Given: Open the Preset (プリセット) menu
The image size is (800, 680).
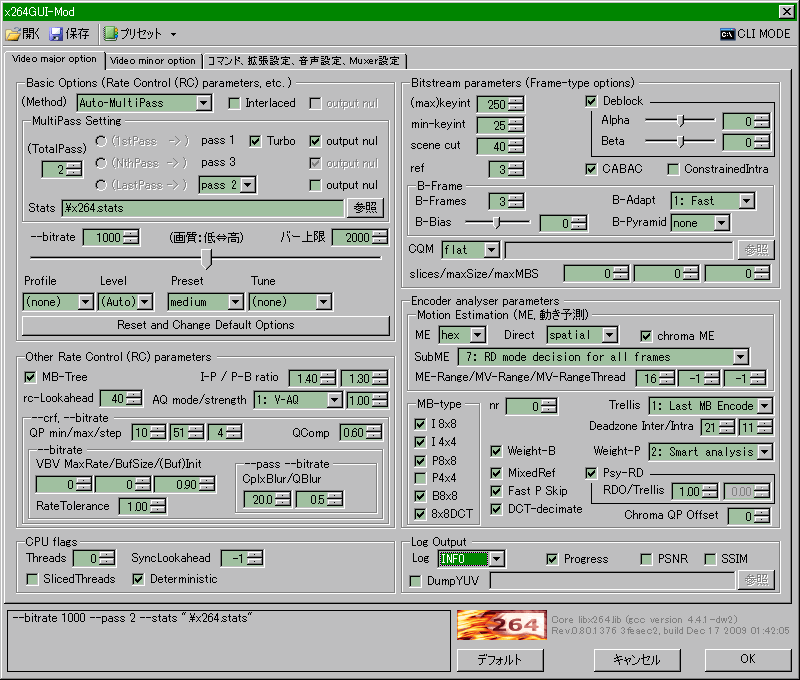Looking at the screenshot, I should 140,34.
